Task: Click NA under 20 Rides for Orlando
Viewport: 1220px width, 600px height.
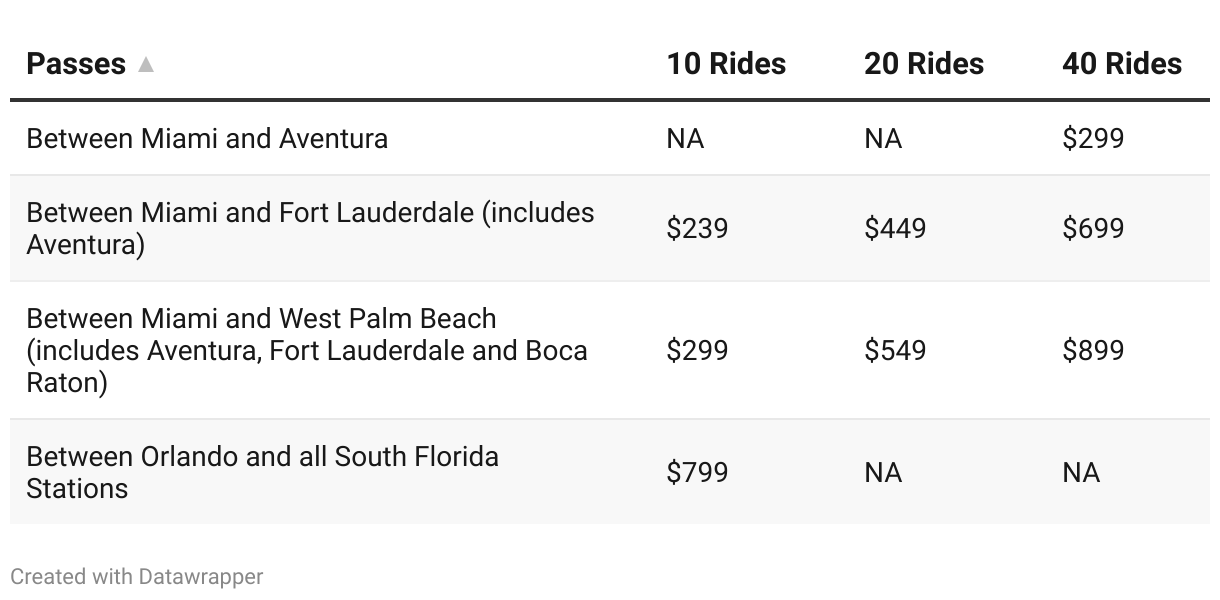Action: pyautogui.click(x=883, y=472)
